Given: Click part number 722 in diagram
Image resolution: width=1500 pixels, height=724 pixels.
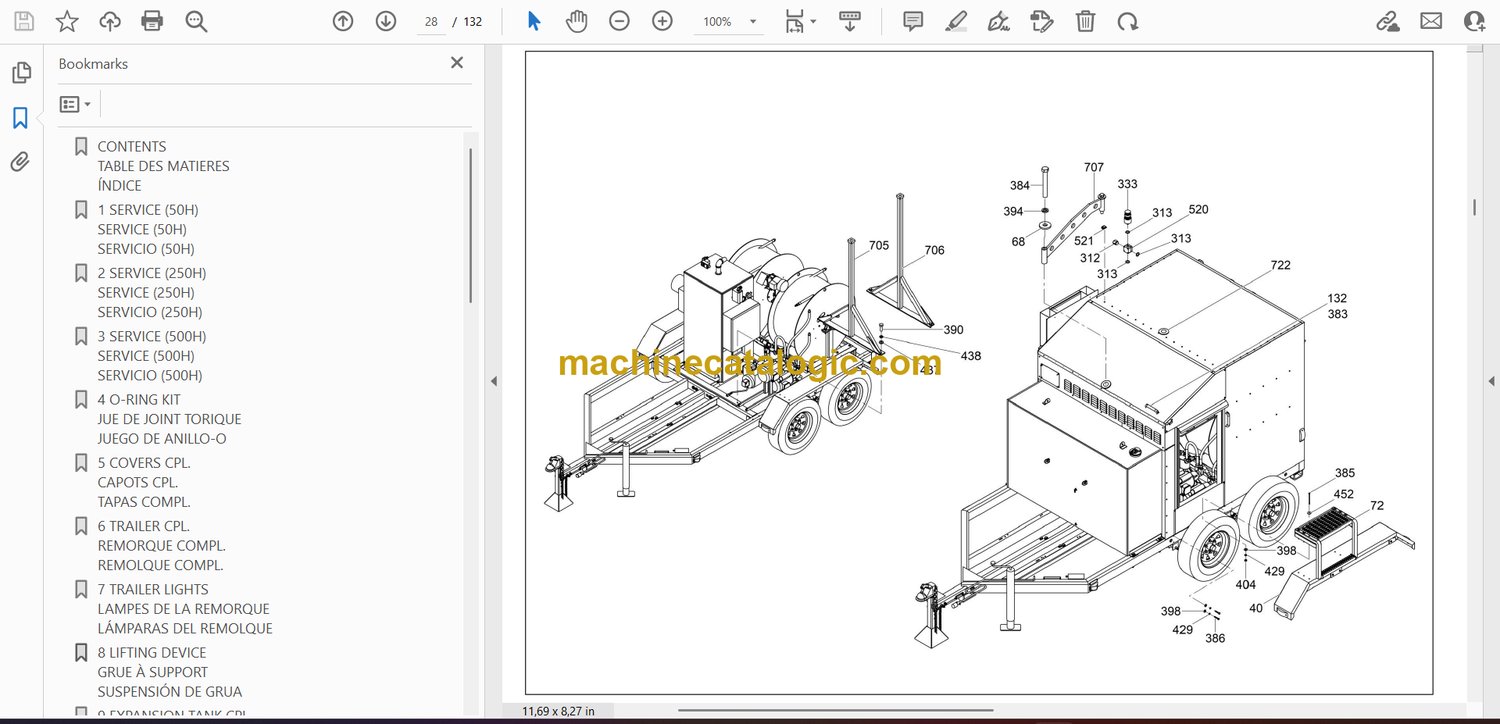Looking at the screenshot, I should click(1280, 265).
